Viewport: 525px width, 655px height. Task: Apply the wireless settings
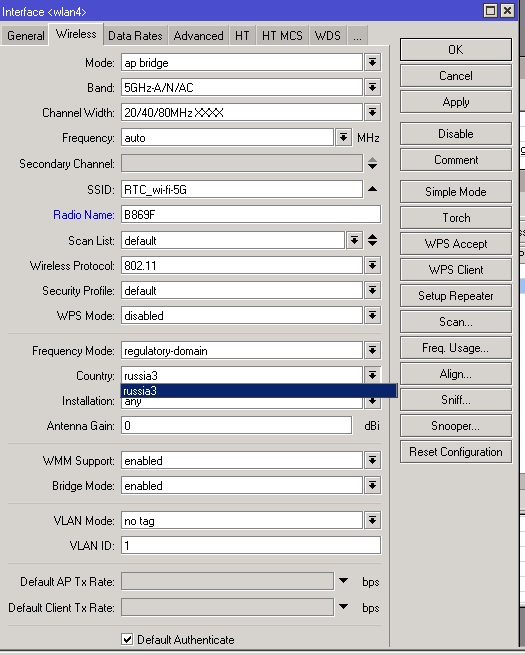coord(456,102)
